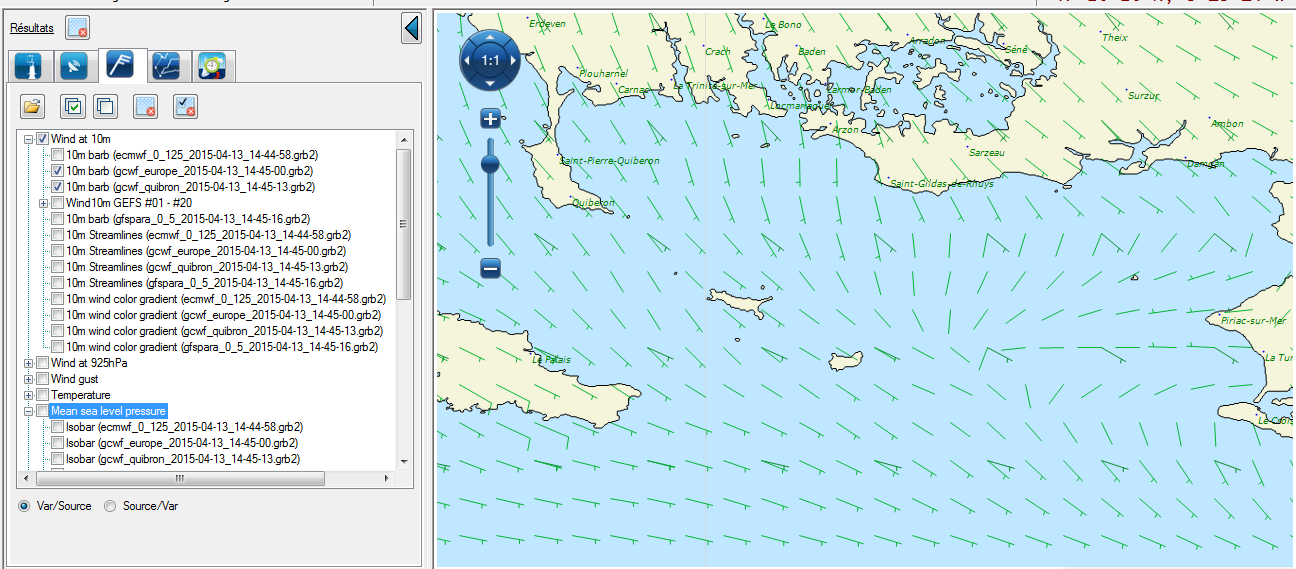
Task: Expand the Wind gust tree node
Action: 28,379
